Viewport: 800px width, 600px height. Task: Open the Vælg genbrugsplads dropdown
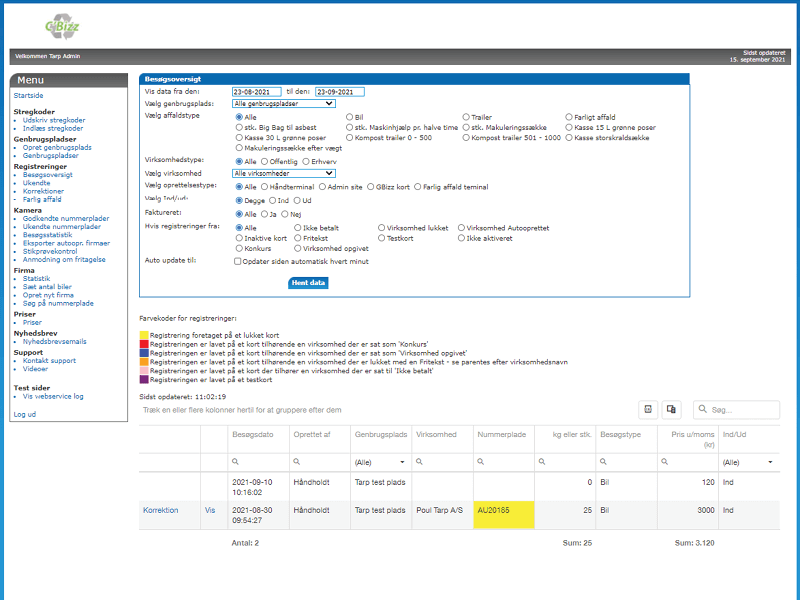point(283,103)
